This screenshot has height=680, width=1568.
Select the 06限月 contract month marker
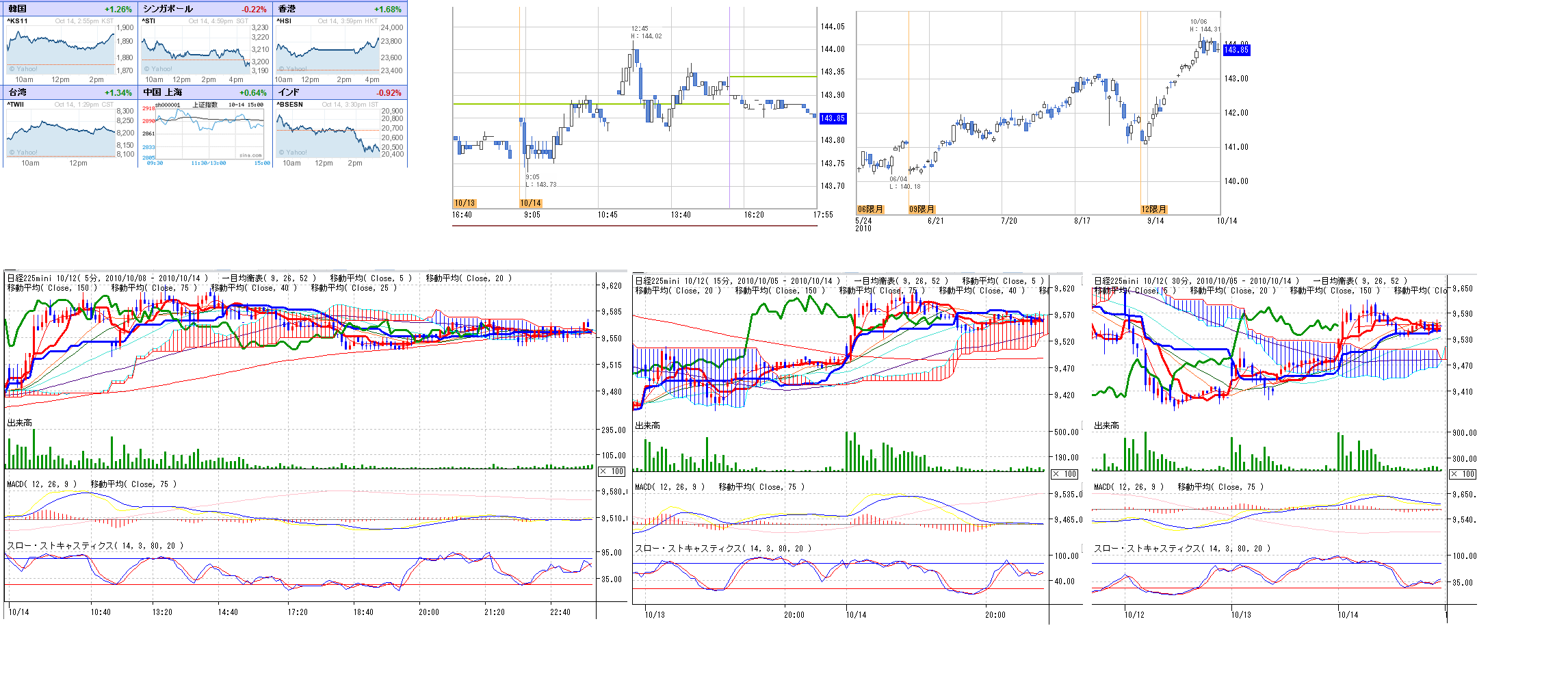[870, 209]
